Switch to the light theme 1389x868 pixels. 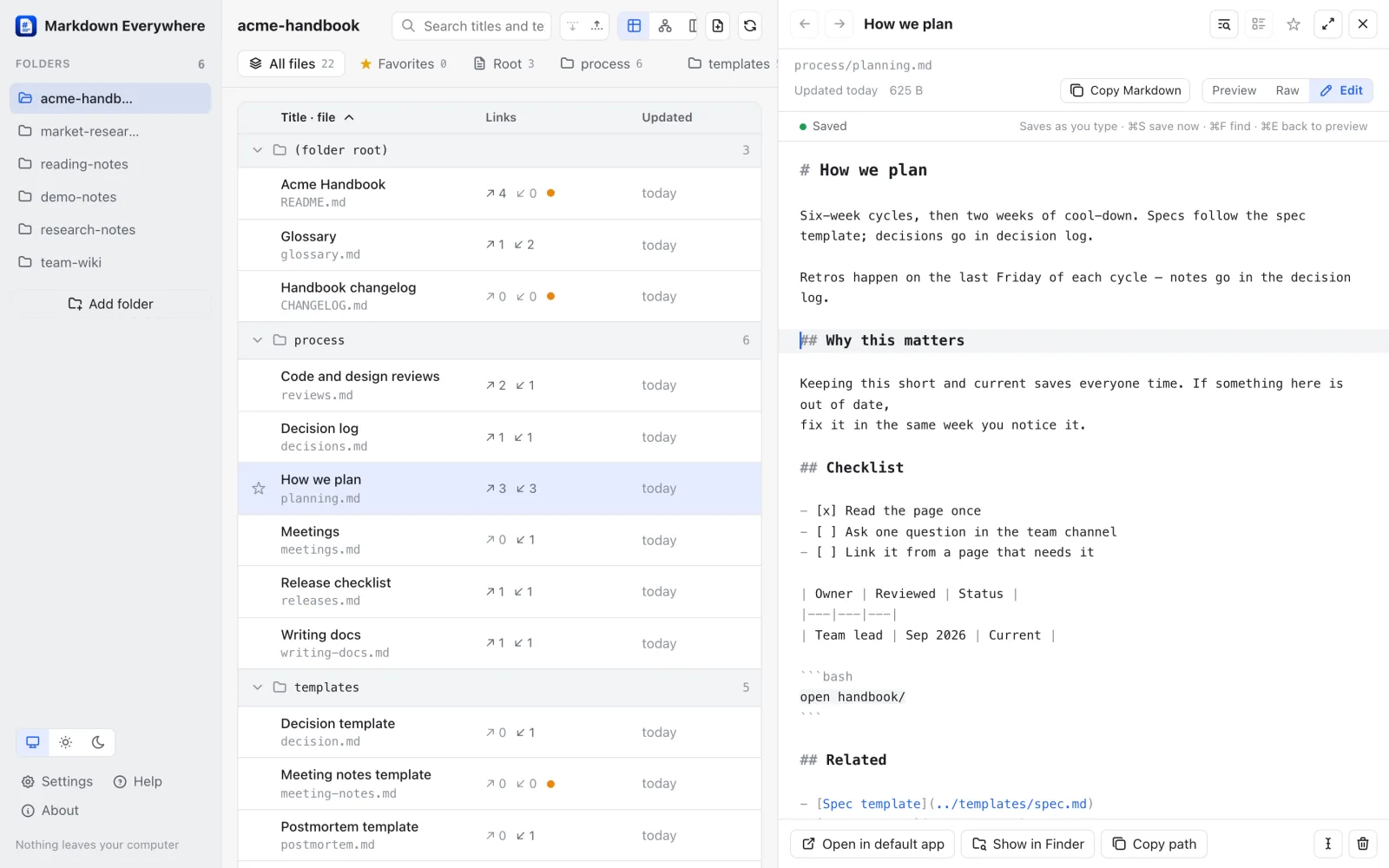coord(65,742)
